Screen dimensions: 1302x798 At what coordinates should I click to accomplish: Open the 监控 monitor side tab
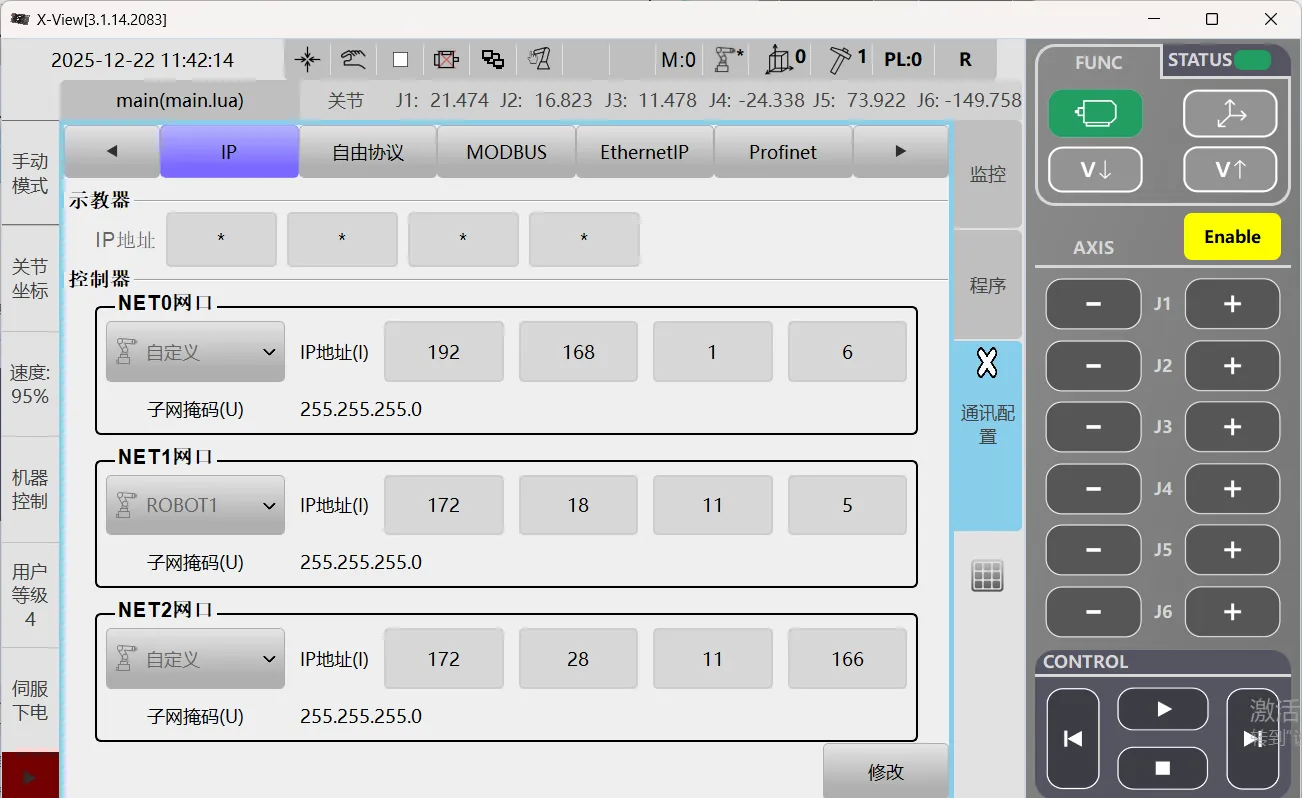(988, 174)
